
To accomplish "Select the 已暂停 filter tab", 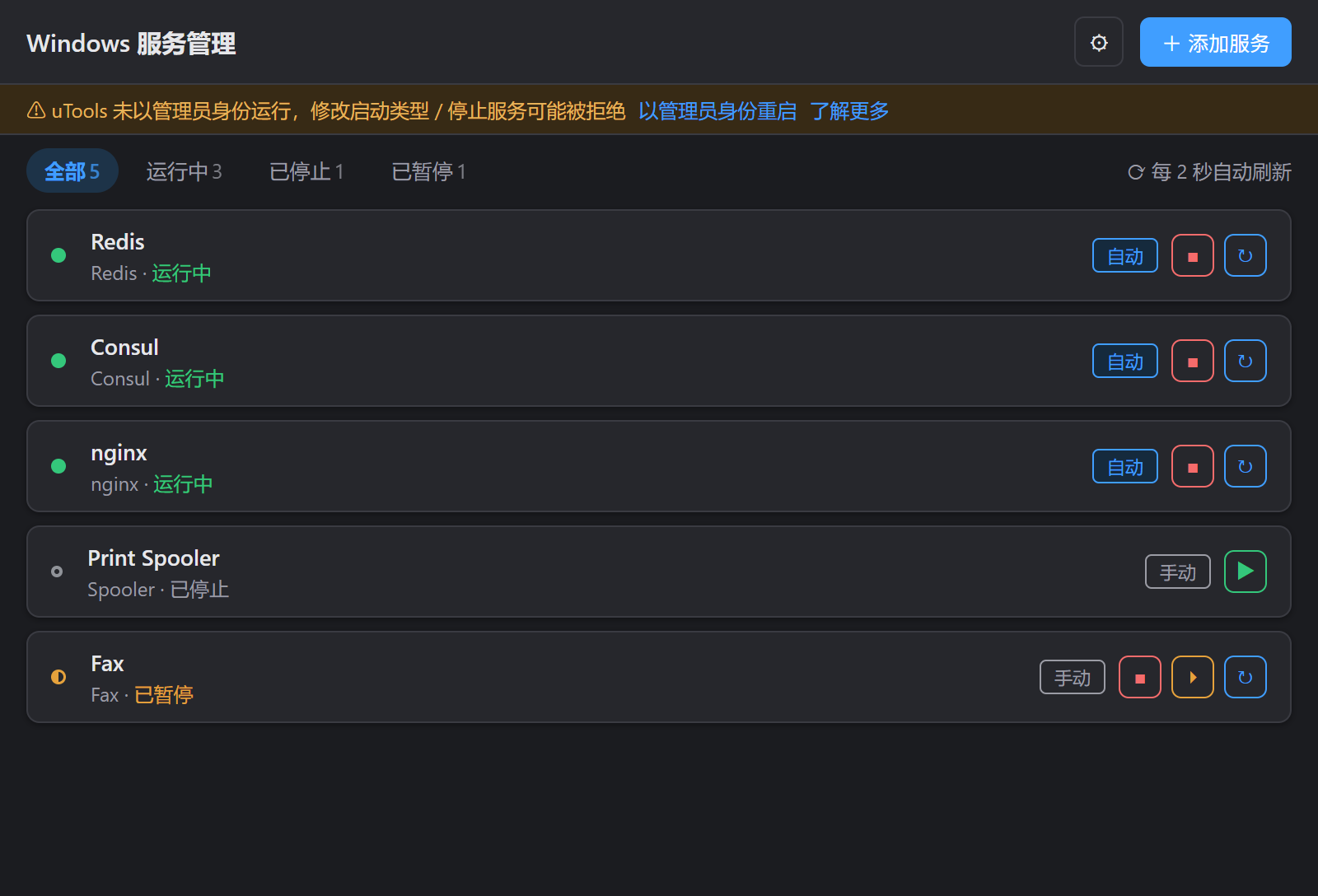I will [428, 170].
